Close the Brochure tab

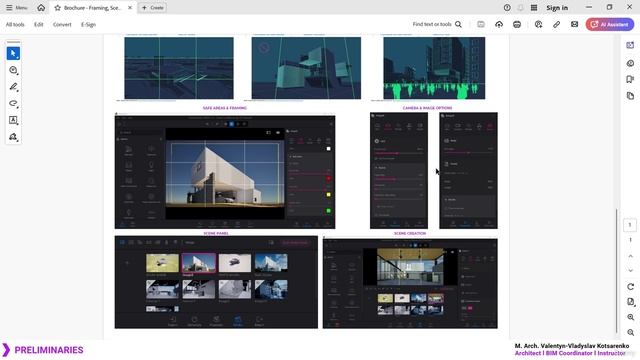130,8
